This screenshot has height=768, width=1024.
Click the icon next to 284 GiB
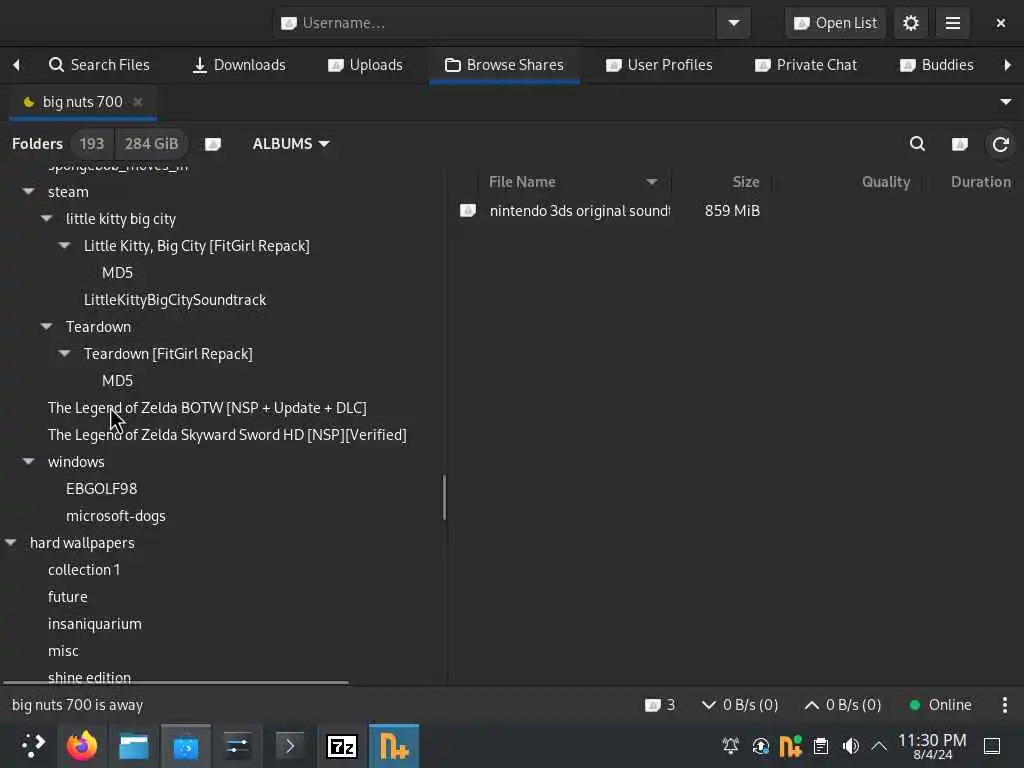click(x=213, y=144)
